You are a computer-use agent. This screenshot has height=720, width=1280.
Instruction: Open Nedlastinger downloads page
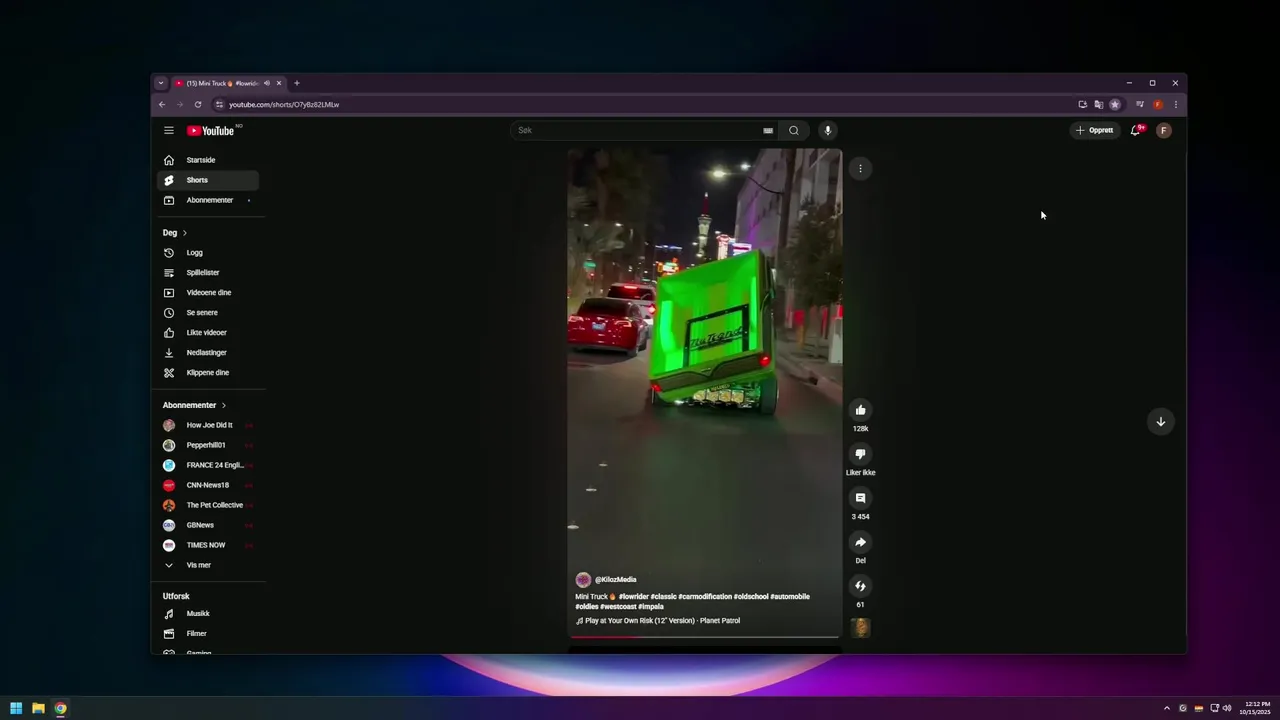tap(208, 353)
